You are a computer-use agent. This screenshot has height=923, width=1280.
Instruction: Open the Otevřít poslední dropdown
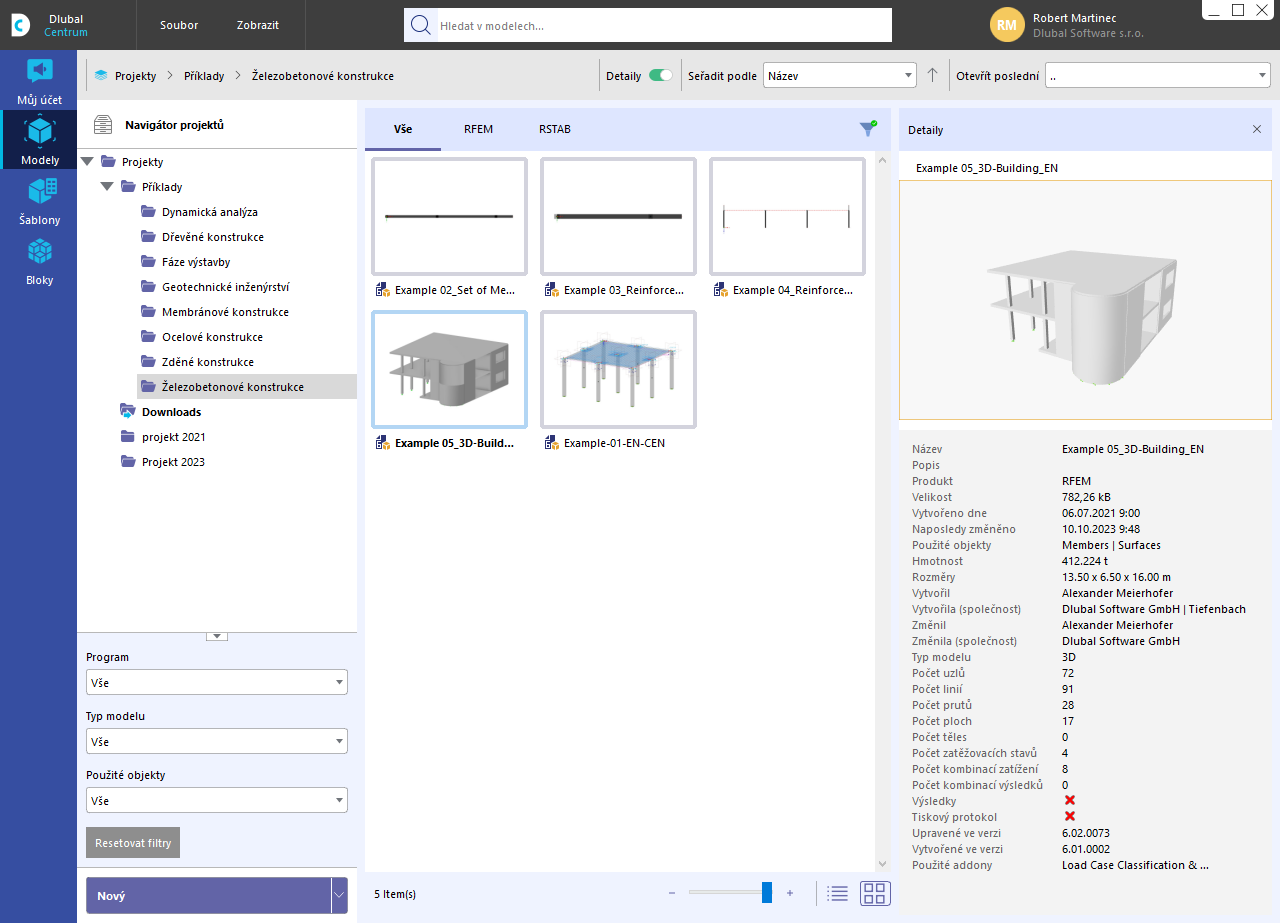pos(1158,75)
